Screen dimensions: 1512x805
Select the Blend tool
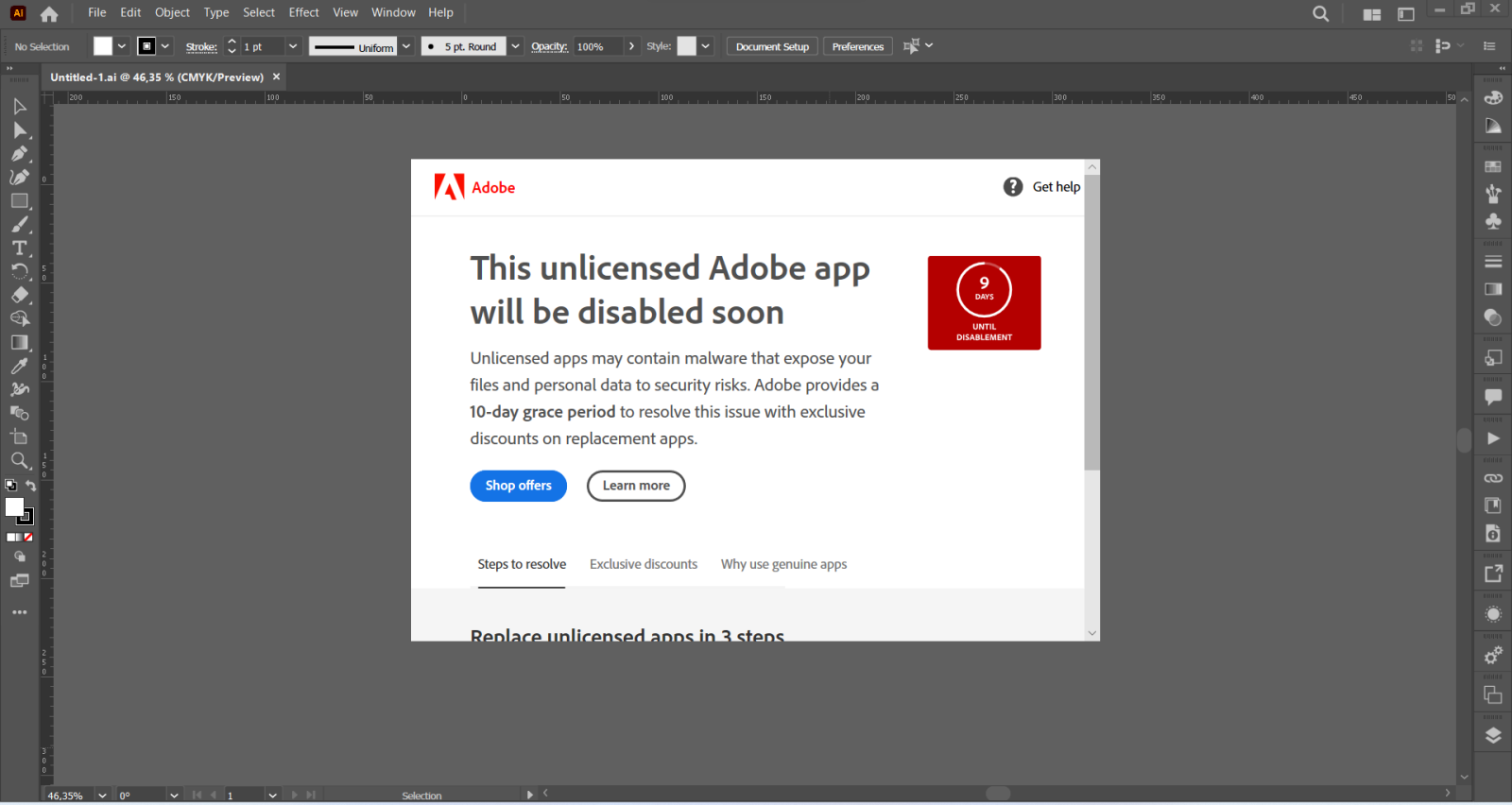coord(19,413)
